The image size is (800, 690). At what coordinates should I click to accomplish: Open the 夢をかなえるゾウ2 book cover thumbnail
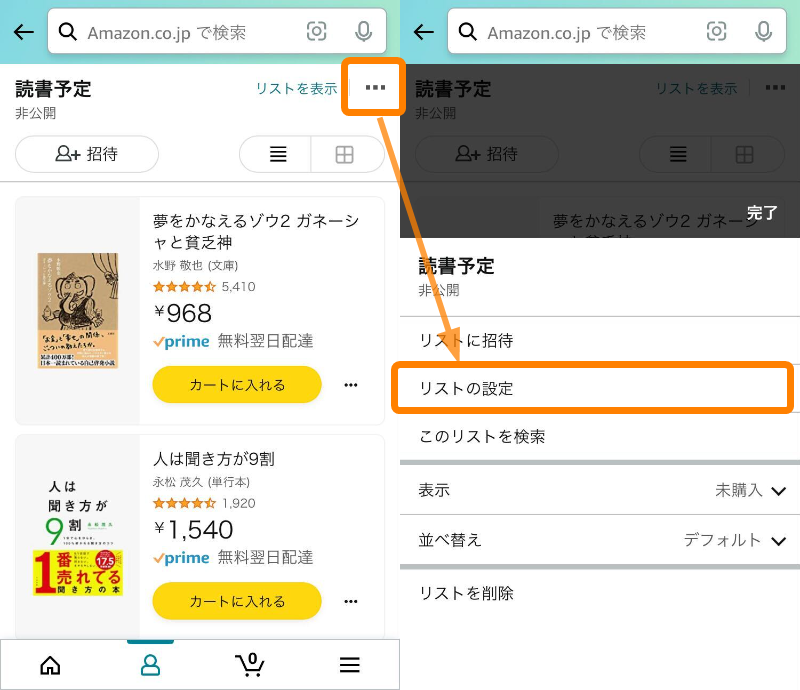pyautogui.click(x=78, y=310)
